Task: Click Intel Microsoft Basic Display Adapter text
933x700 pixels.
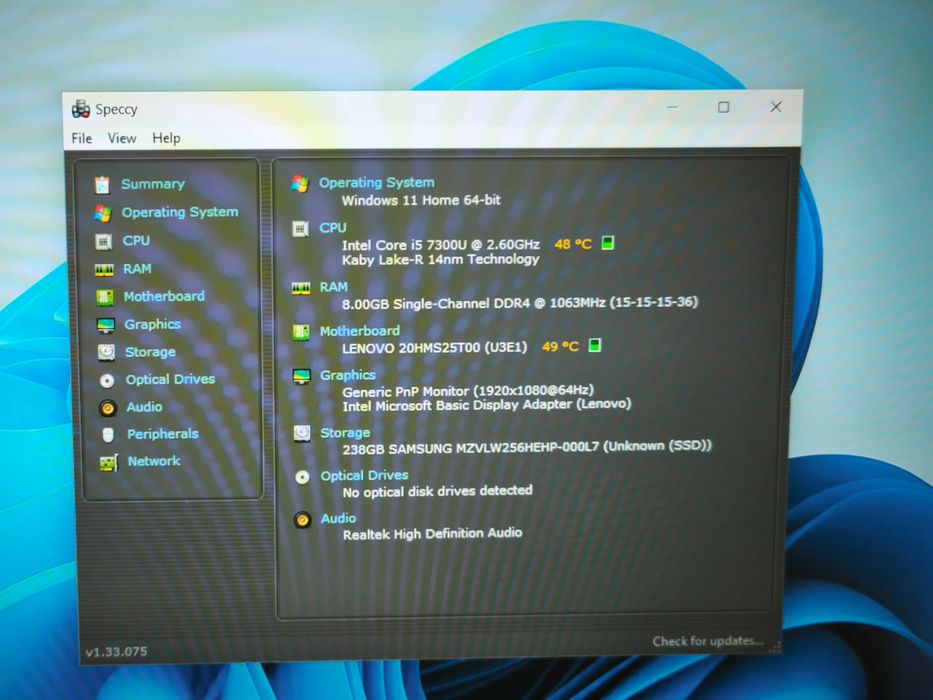Action: (x=486, y=405)
